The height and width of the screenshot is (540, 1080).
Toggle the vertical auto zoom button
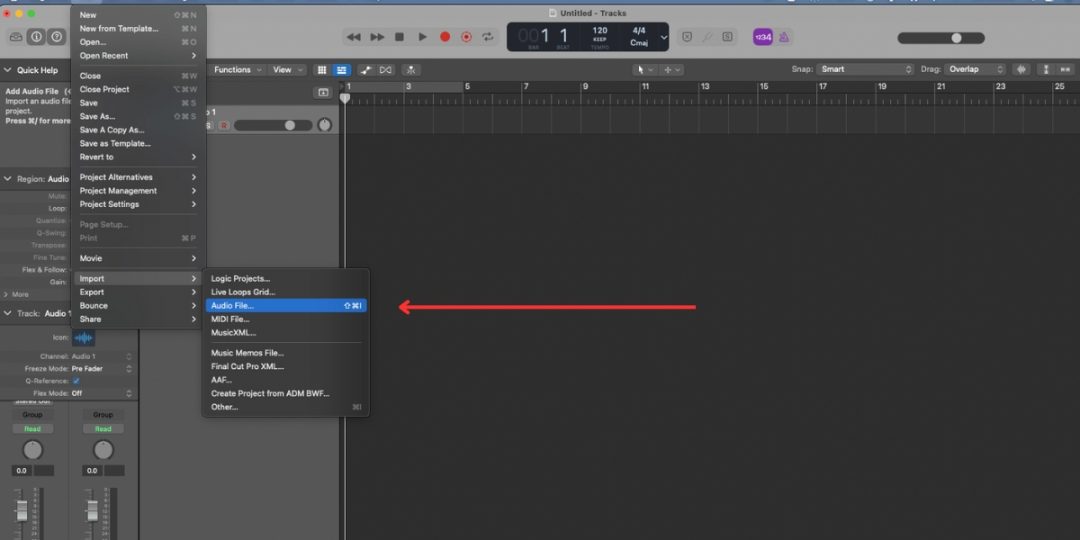pyautogui.click(x=1046, y=70)
